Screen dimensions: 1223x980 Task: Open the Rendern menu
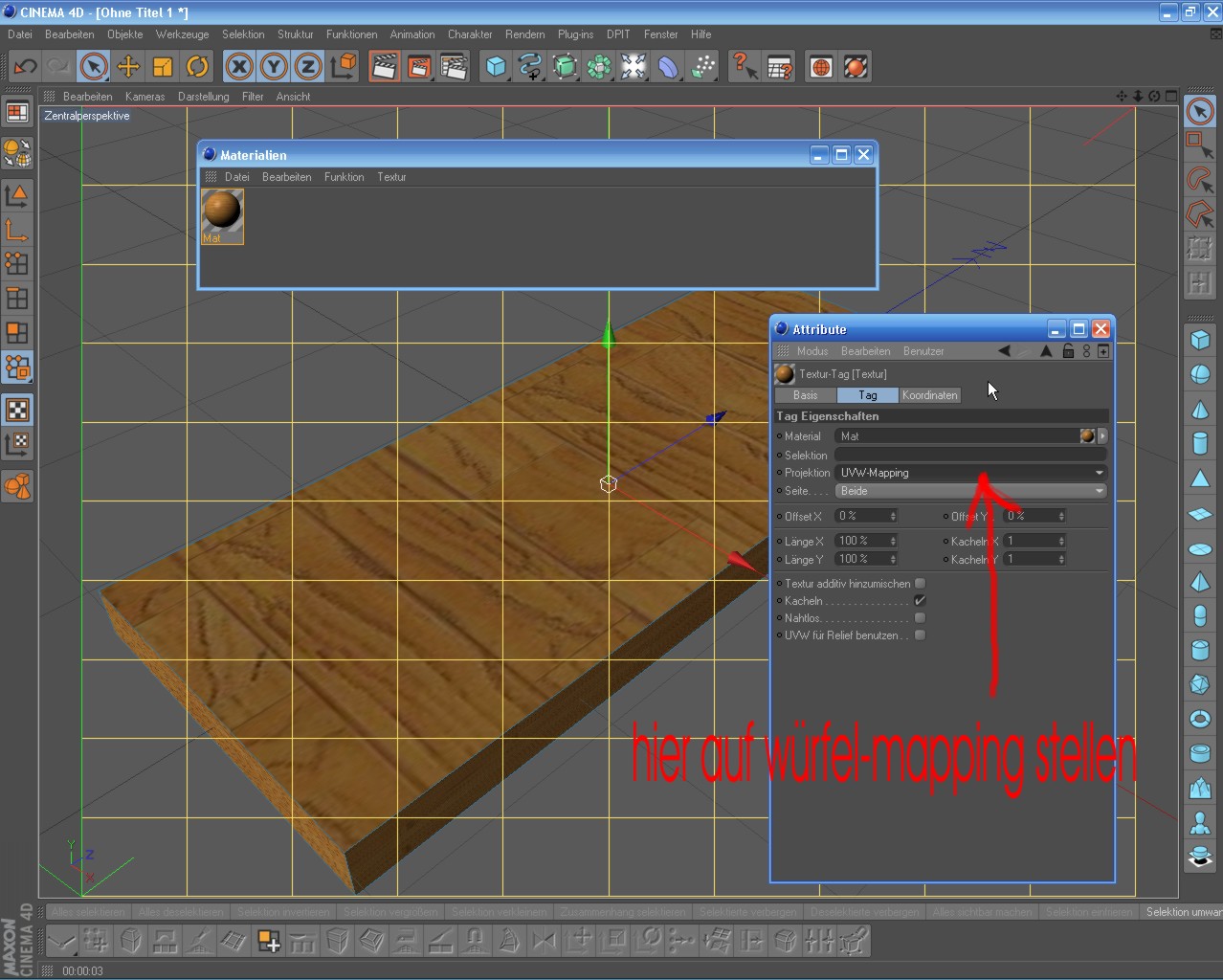[x=524, y=34]
